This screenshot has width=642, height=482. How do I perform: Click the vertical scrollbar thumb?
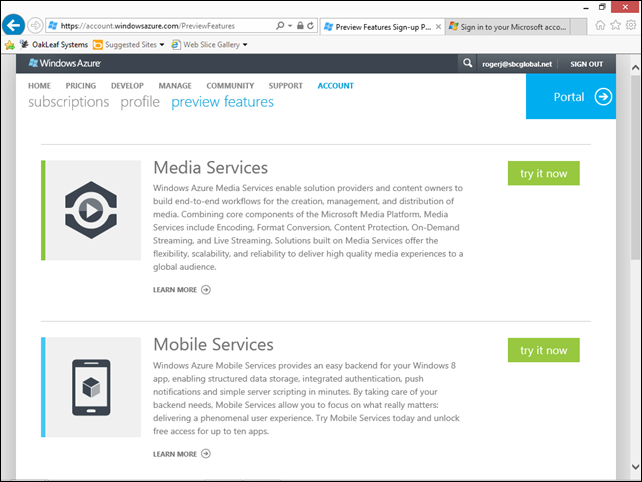[x=635, y=167]
